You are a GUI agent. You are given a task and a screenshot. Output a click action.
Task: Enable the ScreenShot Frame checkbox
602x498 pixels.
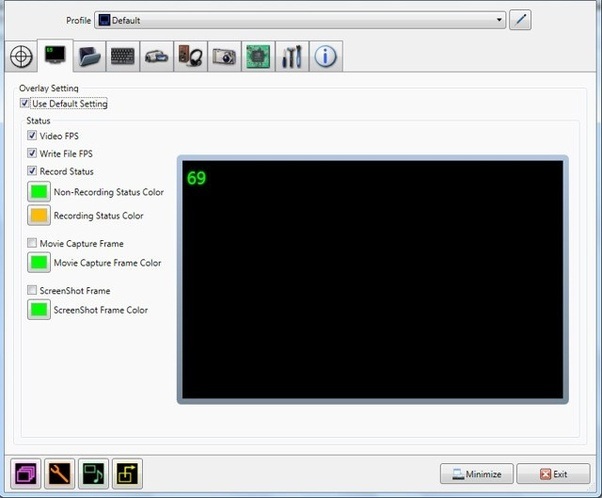click(32, 290)
